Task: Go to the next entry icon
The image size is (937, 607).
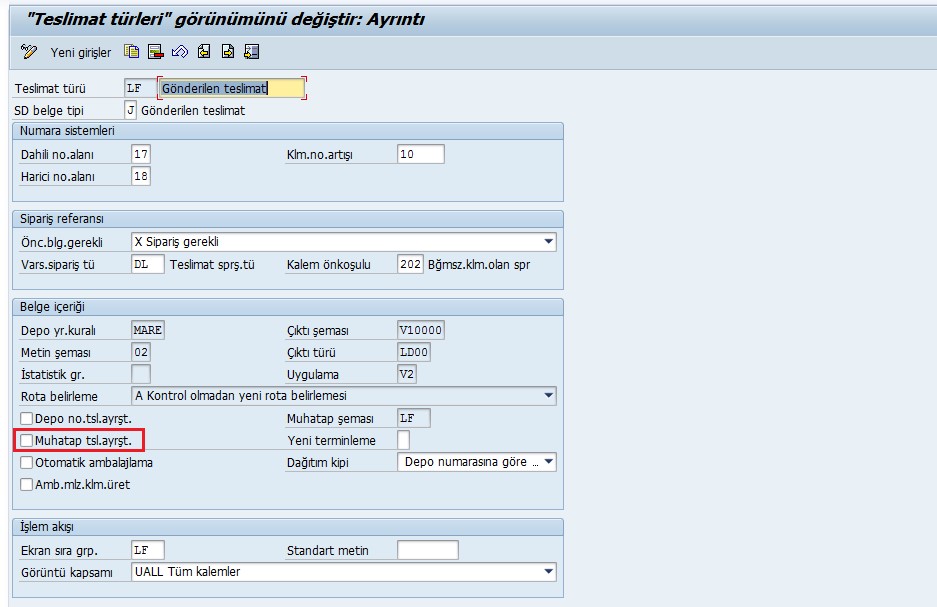Action: (x=228, y=52)
